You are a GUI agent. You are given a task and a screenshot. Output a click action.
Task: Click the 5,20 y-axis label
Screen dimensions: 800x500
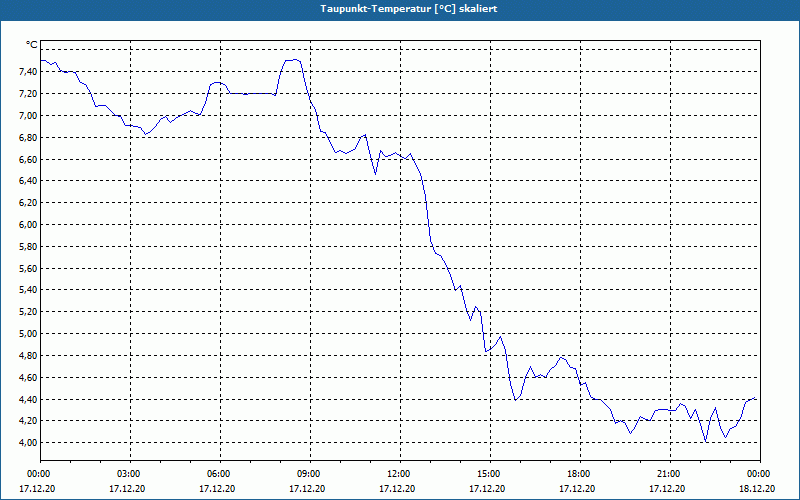point(28,312)
